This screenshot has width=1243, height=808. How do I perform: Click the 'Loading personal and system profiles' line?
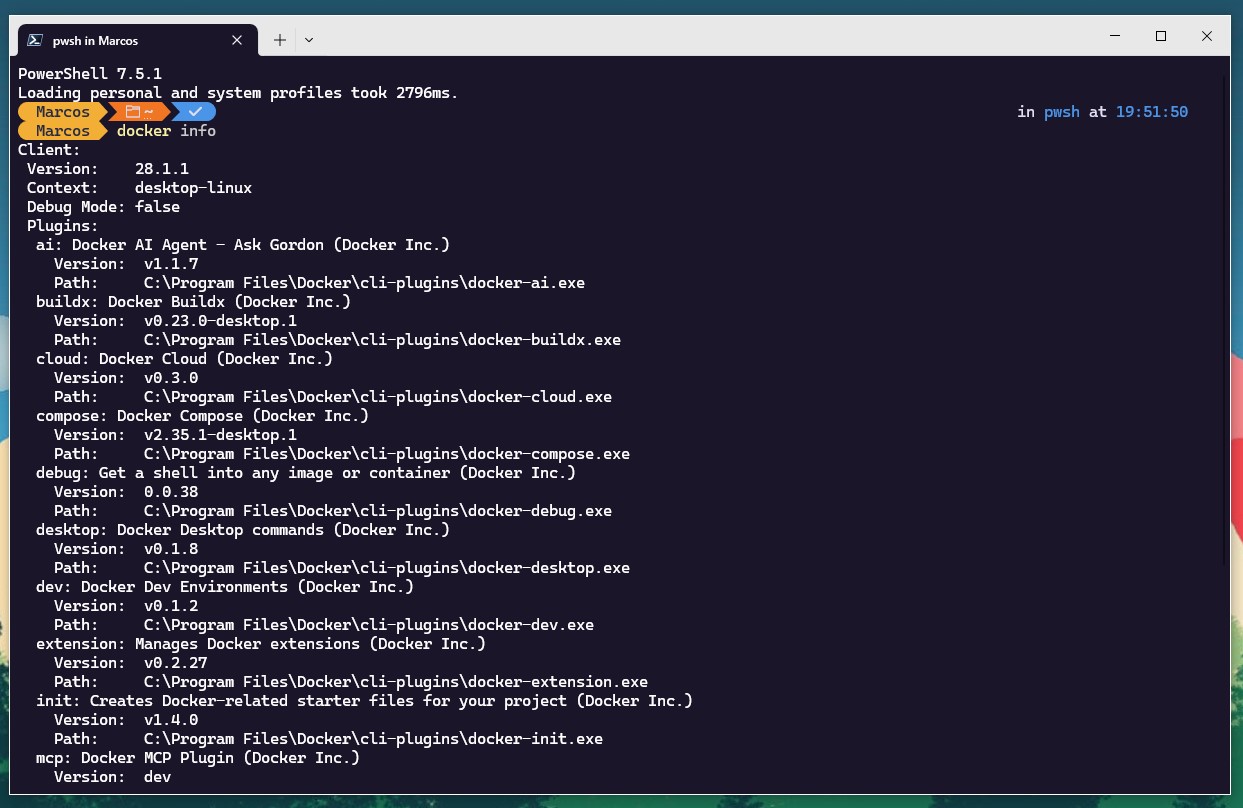click(238, 93)
